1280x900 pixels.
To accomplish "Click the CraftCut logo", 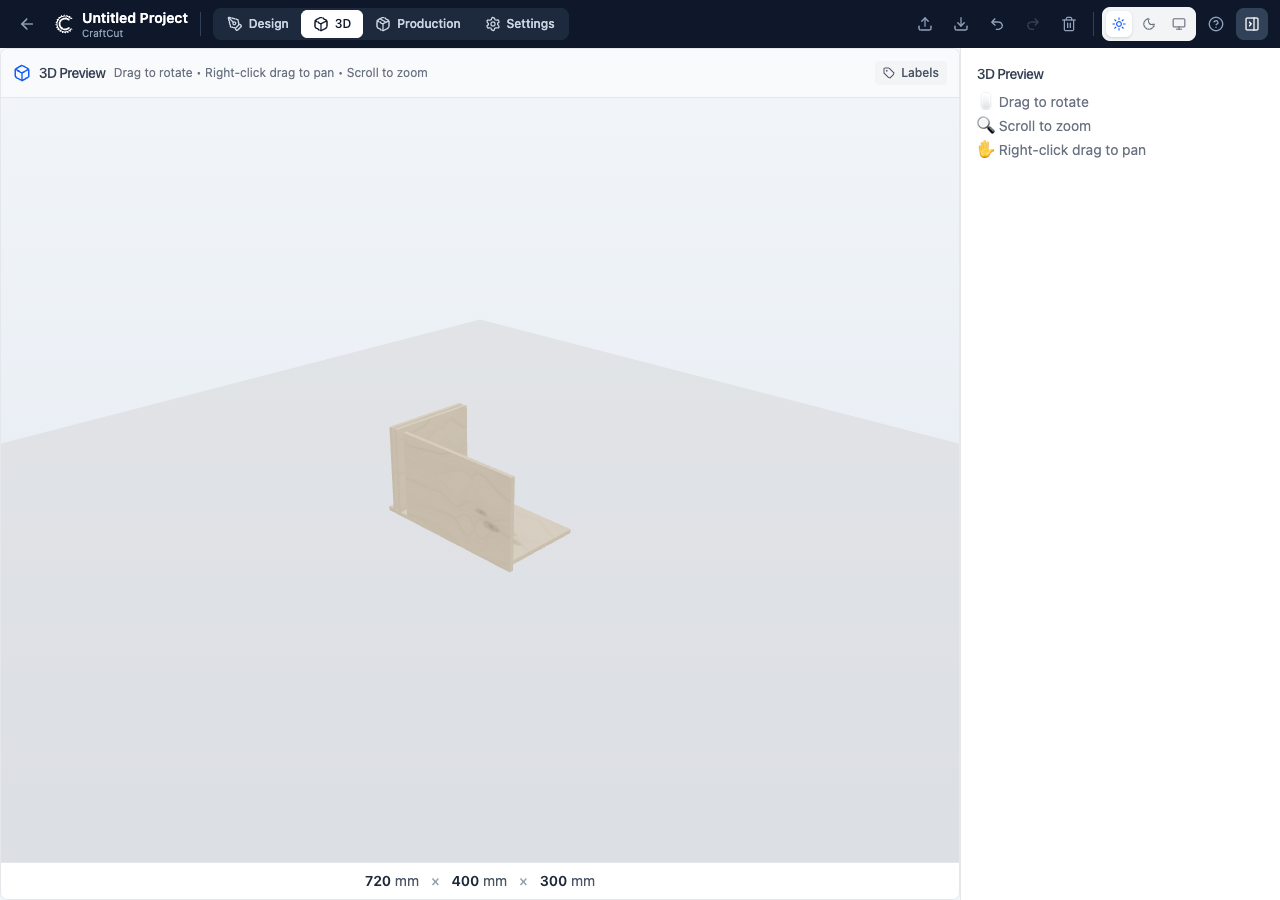I will pos(62,23).
